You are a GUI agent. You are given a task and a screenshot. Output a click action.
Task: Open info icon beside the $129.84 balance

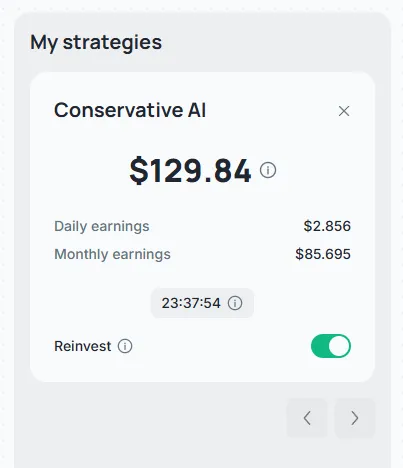pos(268,170)
